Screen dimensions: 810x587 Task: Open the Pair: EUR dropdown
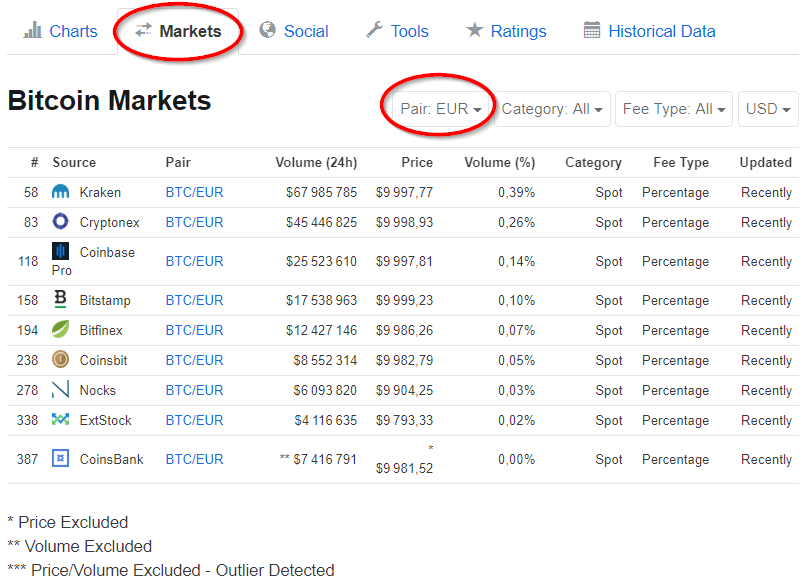point(441,109)
